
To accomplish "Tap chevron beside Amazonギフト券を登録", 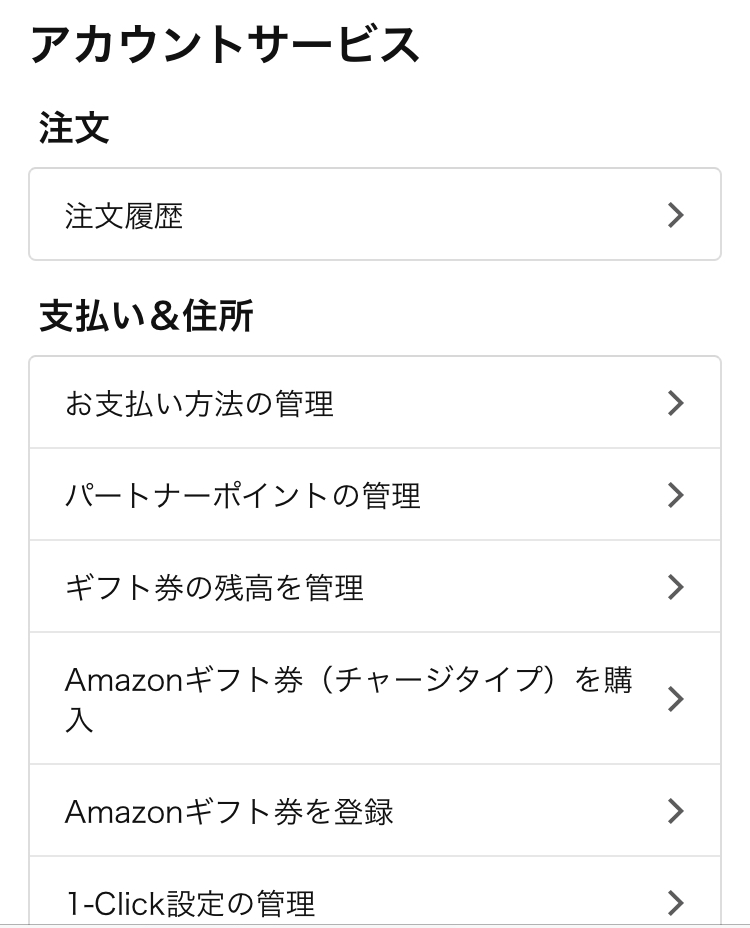I will pos(675,811).
